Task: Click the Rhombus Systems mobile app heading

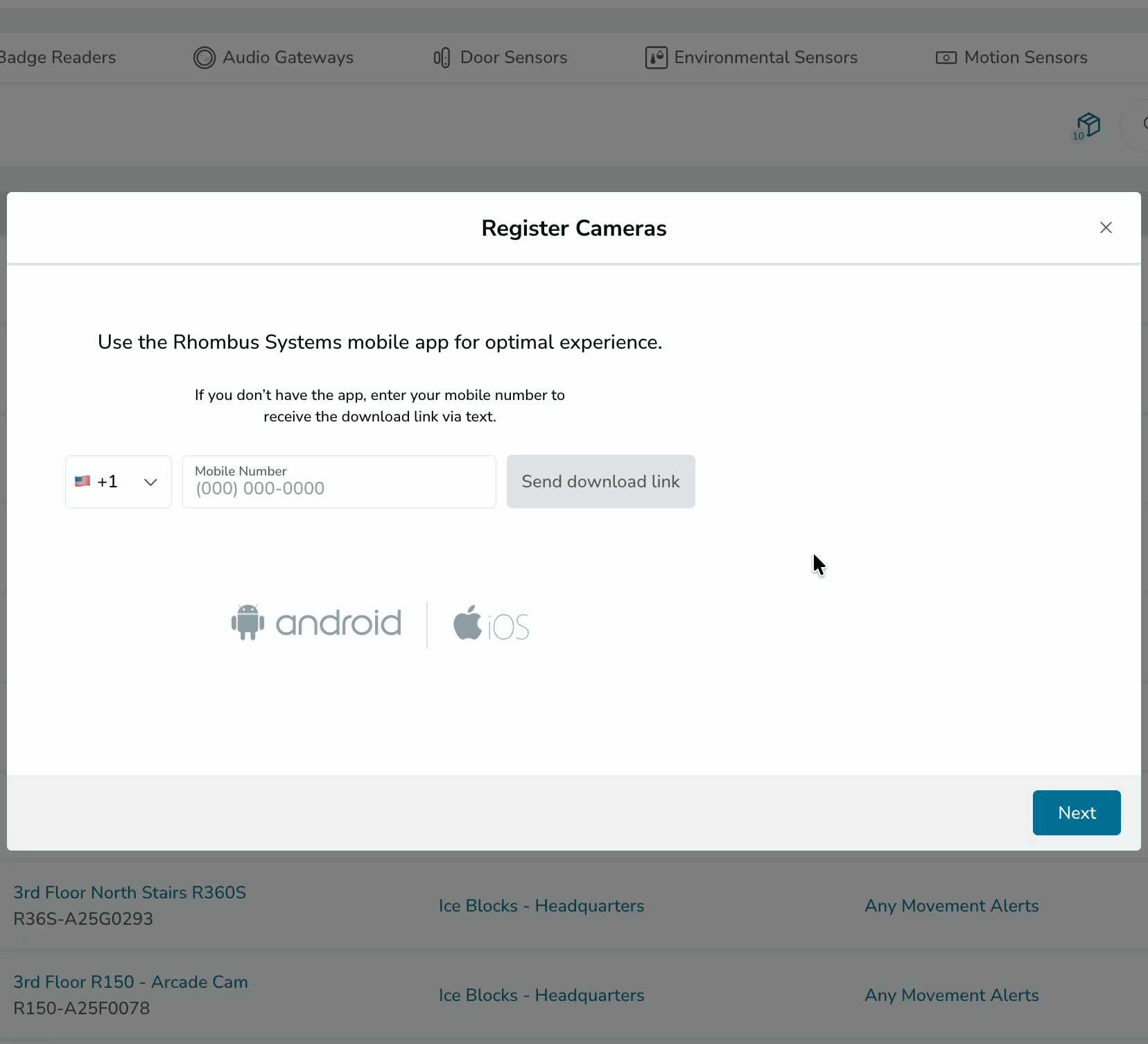Action: pyautogui.click(x=380, y=342)
